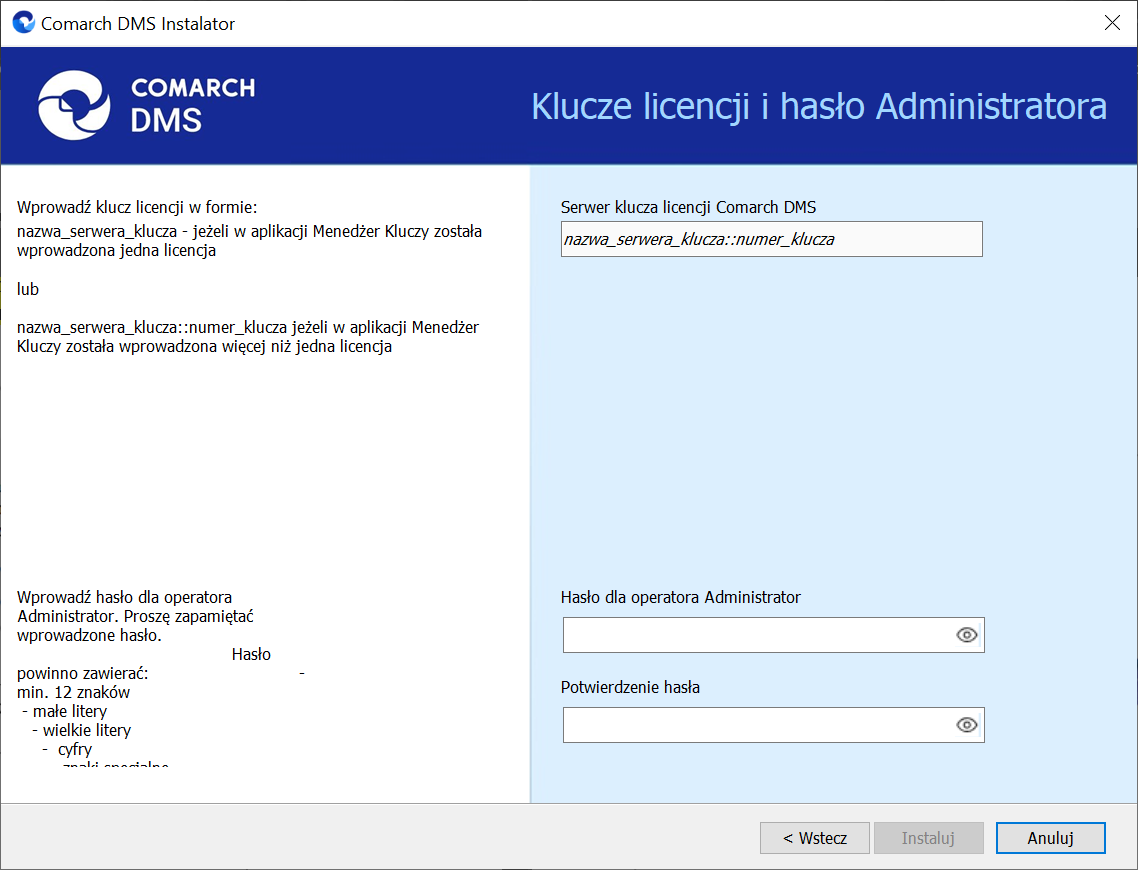
Task: Click the requirement - małe litery
Action: click(65, 711)
